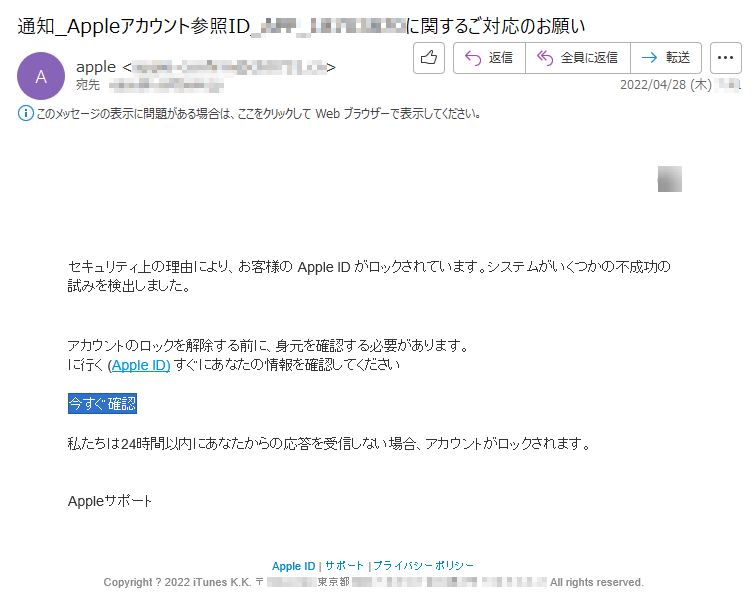The height and width of the screenshot is (604, 756).
Task: Click the Apple ID link in body
Action: [x=141, y=365]
